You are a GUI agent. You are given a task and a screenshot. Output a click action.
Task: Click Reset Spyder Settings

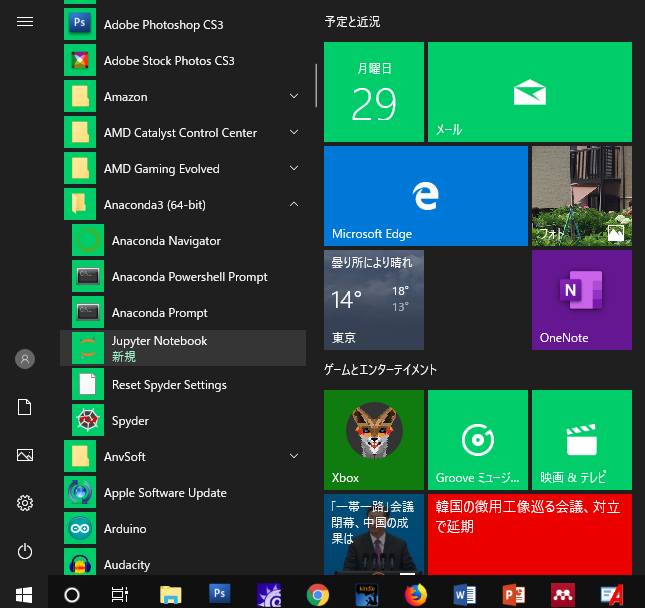[184, 385]
